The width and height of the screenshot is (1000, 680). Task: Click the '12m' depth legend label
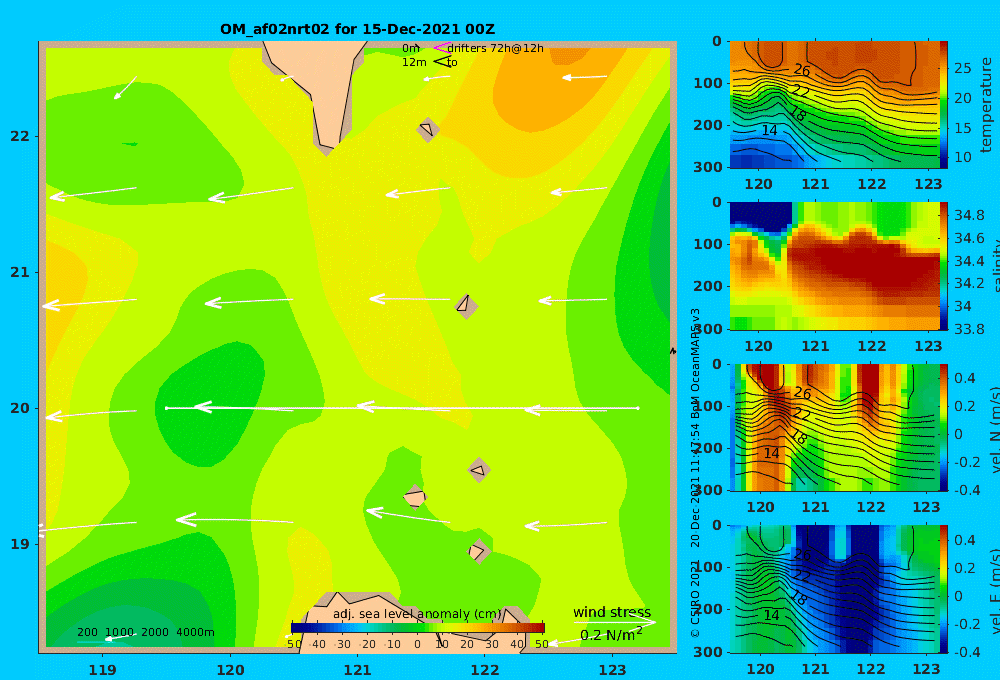point(414,62)
